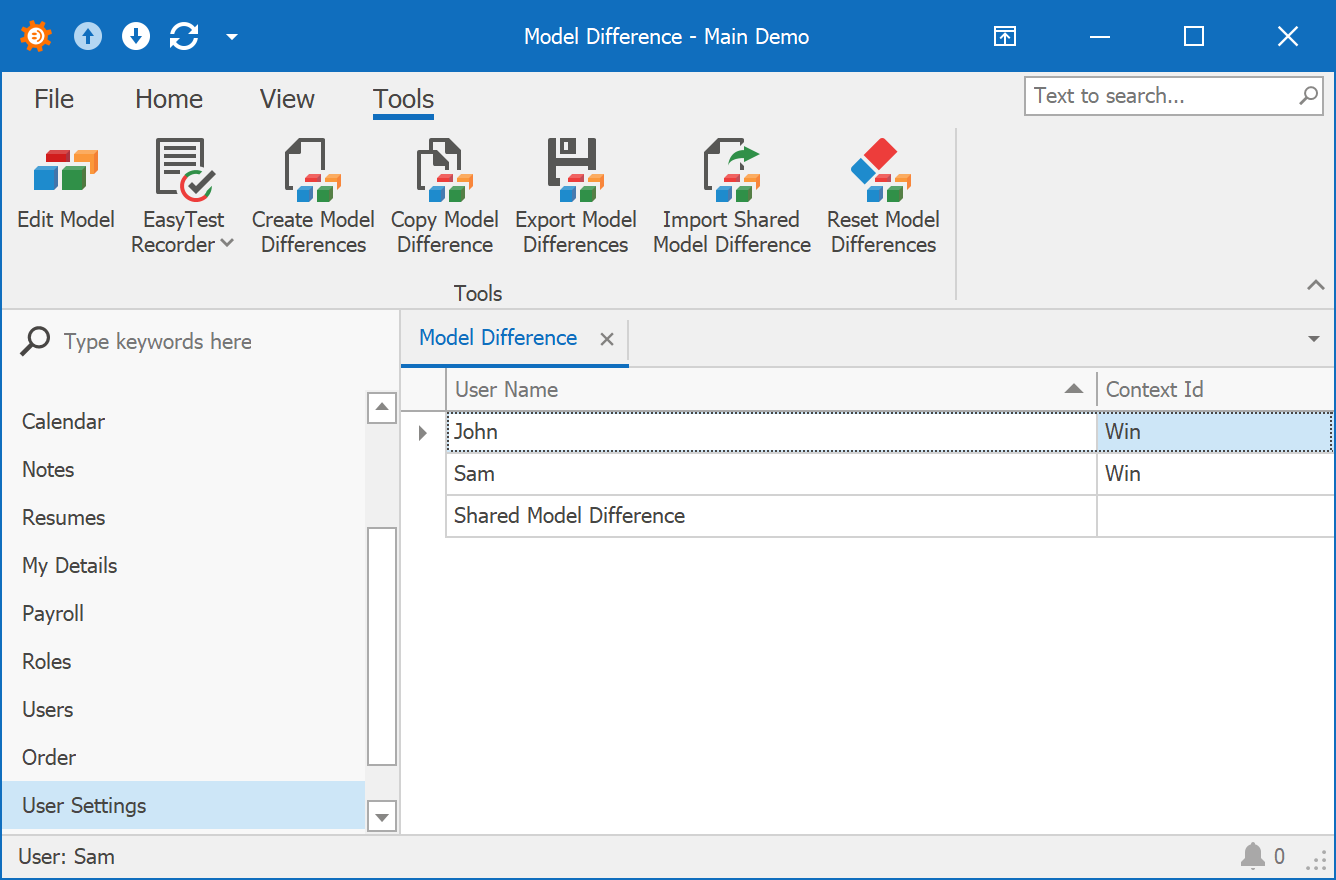The image size is (1336, 880).
Task: Click Import Shared Model Difference
Action: tap(731, 170)
